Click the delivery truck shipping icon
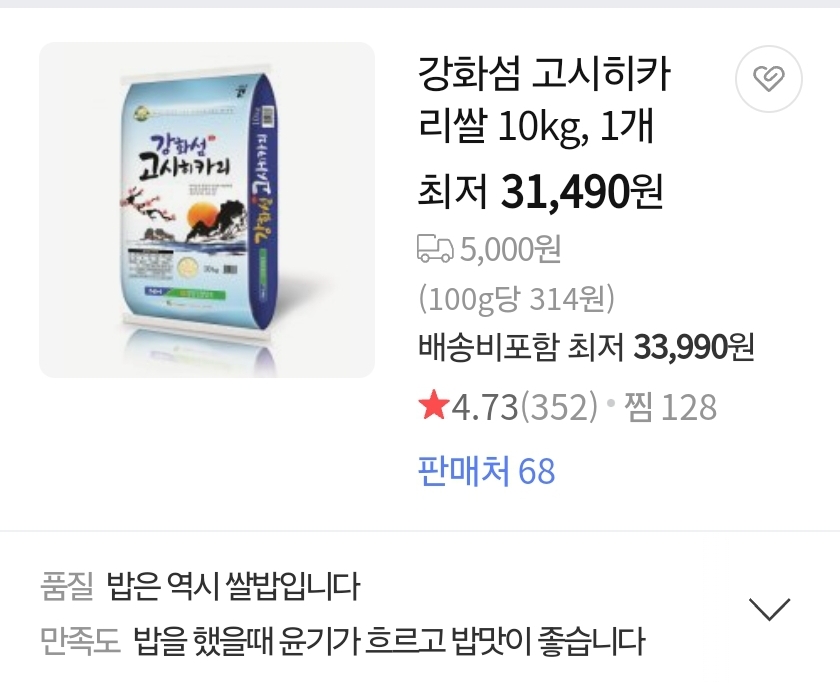Screen dimensions: 840x683 tap(435, 249)
